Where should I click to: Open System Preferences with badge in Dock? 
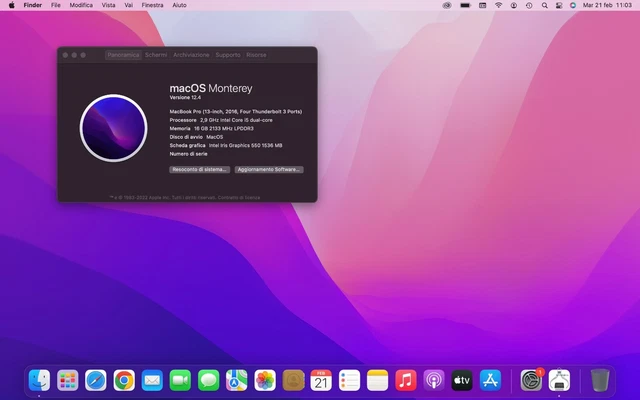[531, 380]
